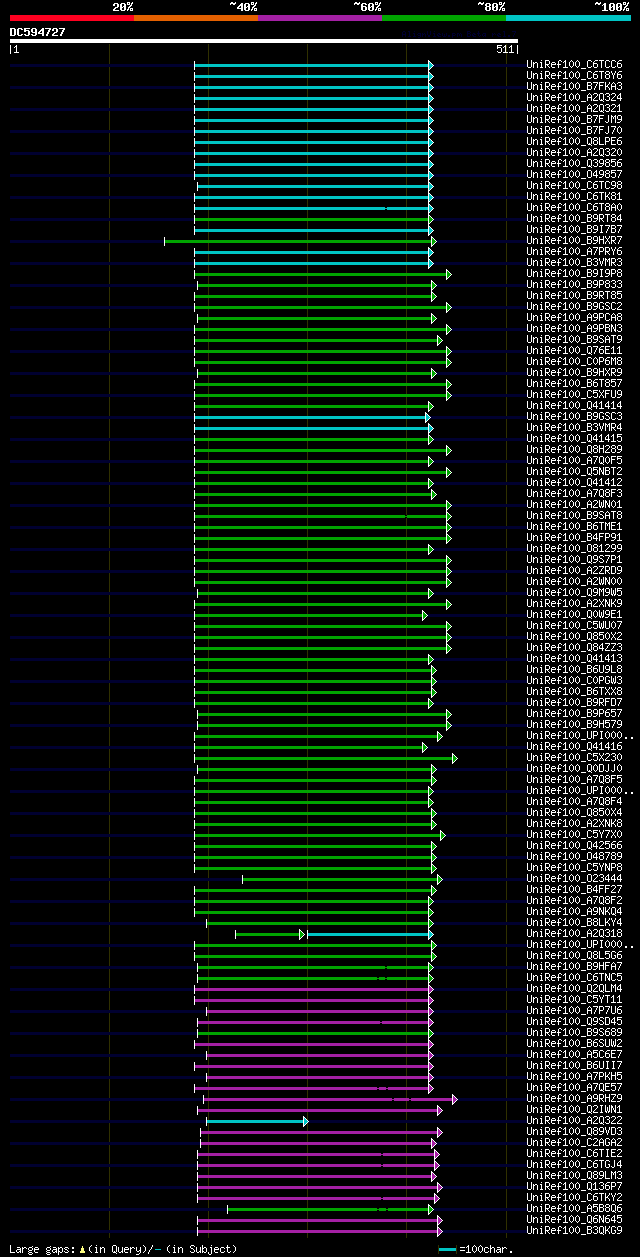The width and height of the screenshot is (640, 1257).
Task: Click the orange ~40% identity legend segment
Action: click(x=196, y=17)
